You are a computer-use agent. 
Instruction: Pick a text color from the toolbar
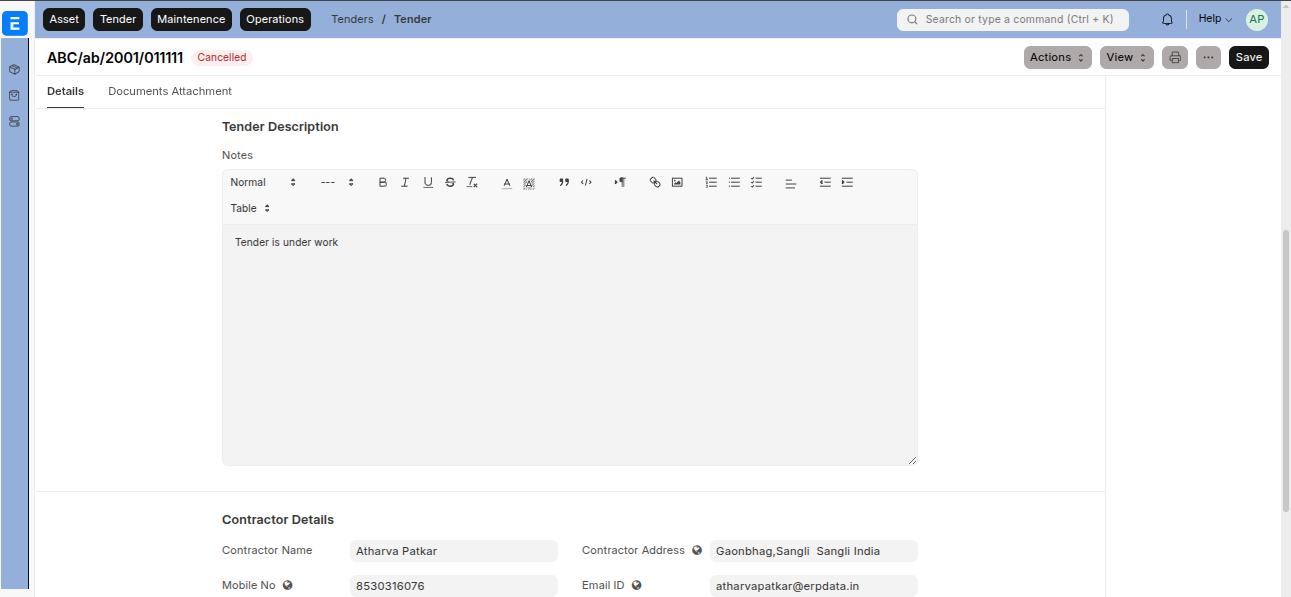[x=507, y=183]
